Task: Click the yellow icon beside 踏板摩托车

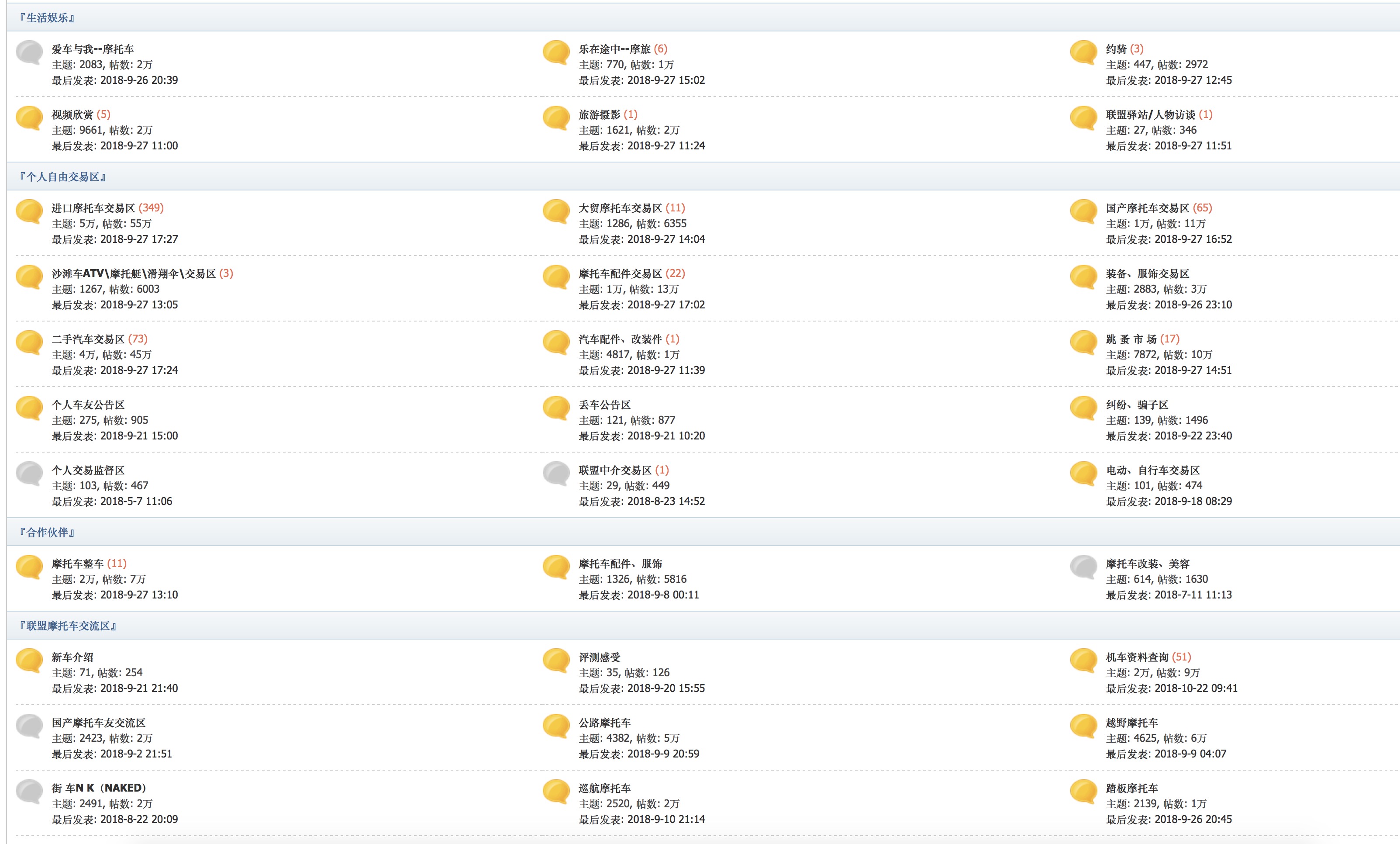Action: (1083, 791)
